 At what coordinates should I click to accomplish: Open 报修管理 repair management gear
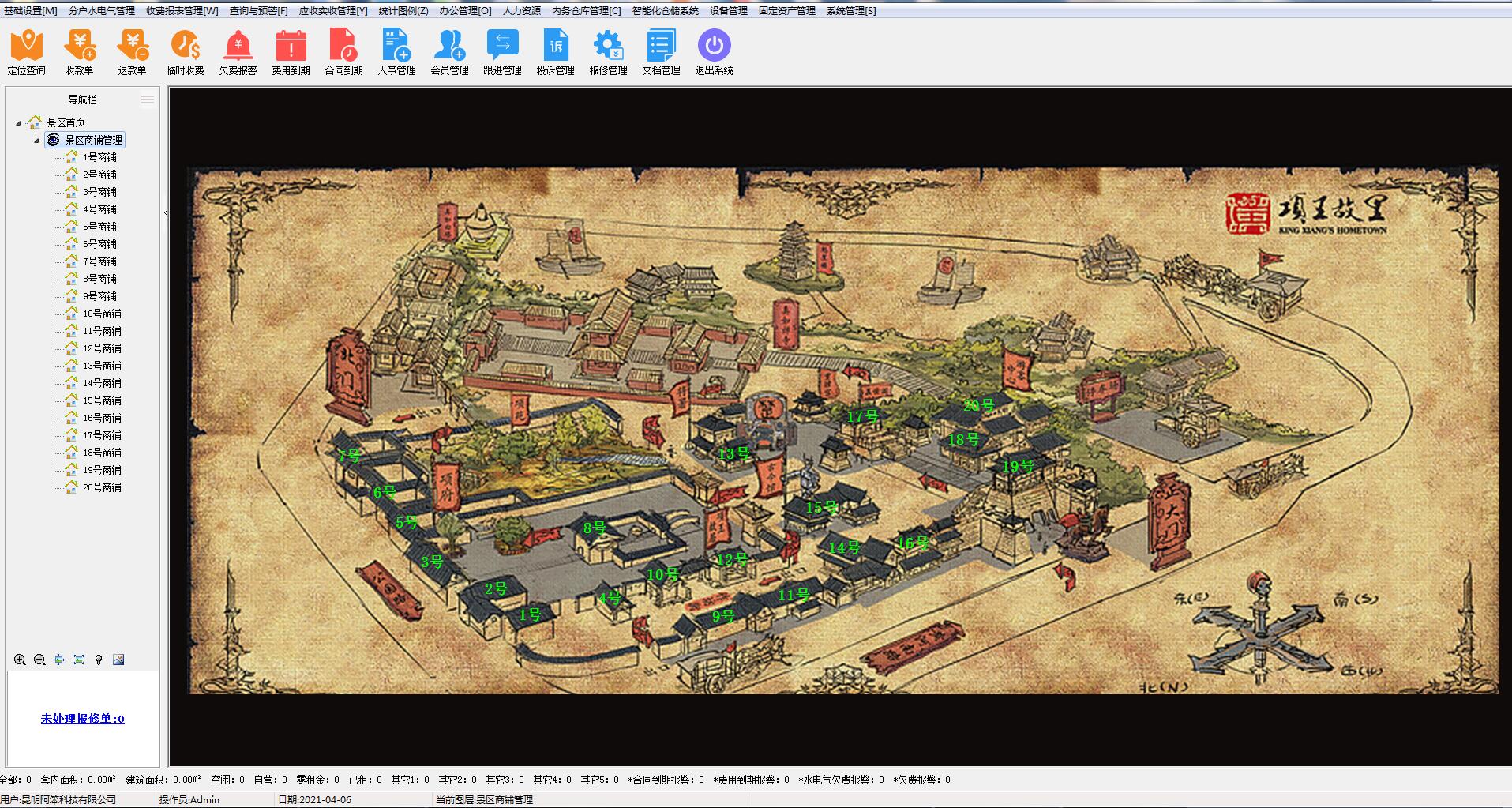608,52
